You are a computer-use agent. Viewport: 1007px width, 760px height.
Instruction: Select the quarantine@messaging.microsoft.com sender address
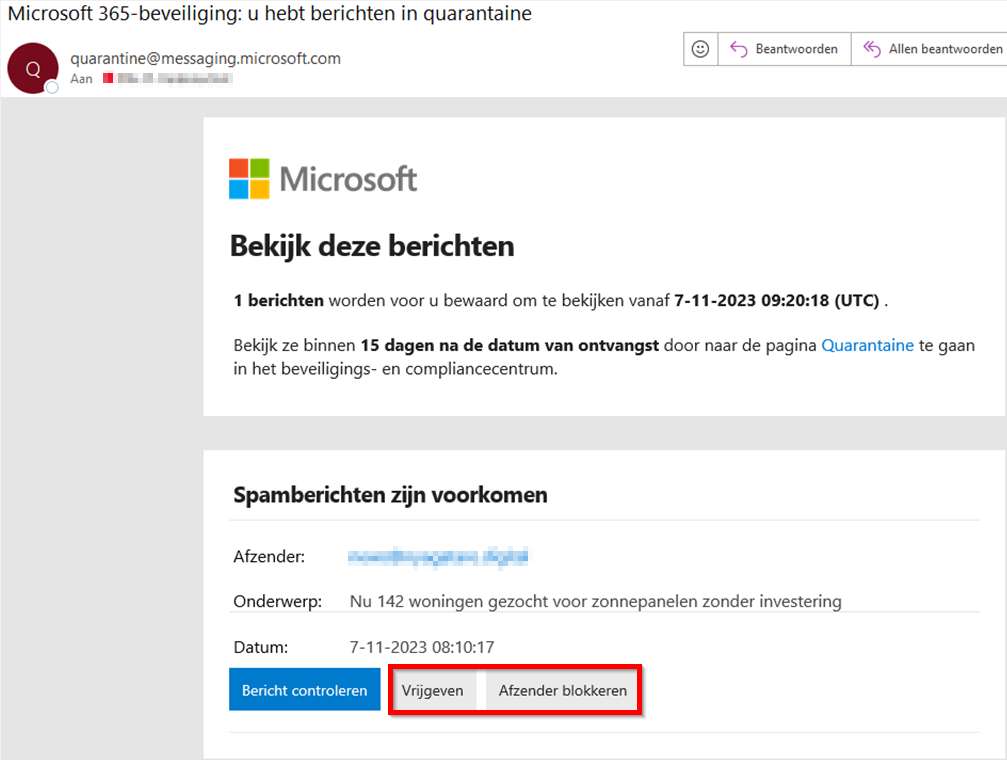pyautogui.click(x=205, y=58)
